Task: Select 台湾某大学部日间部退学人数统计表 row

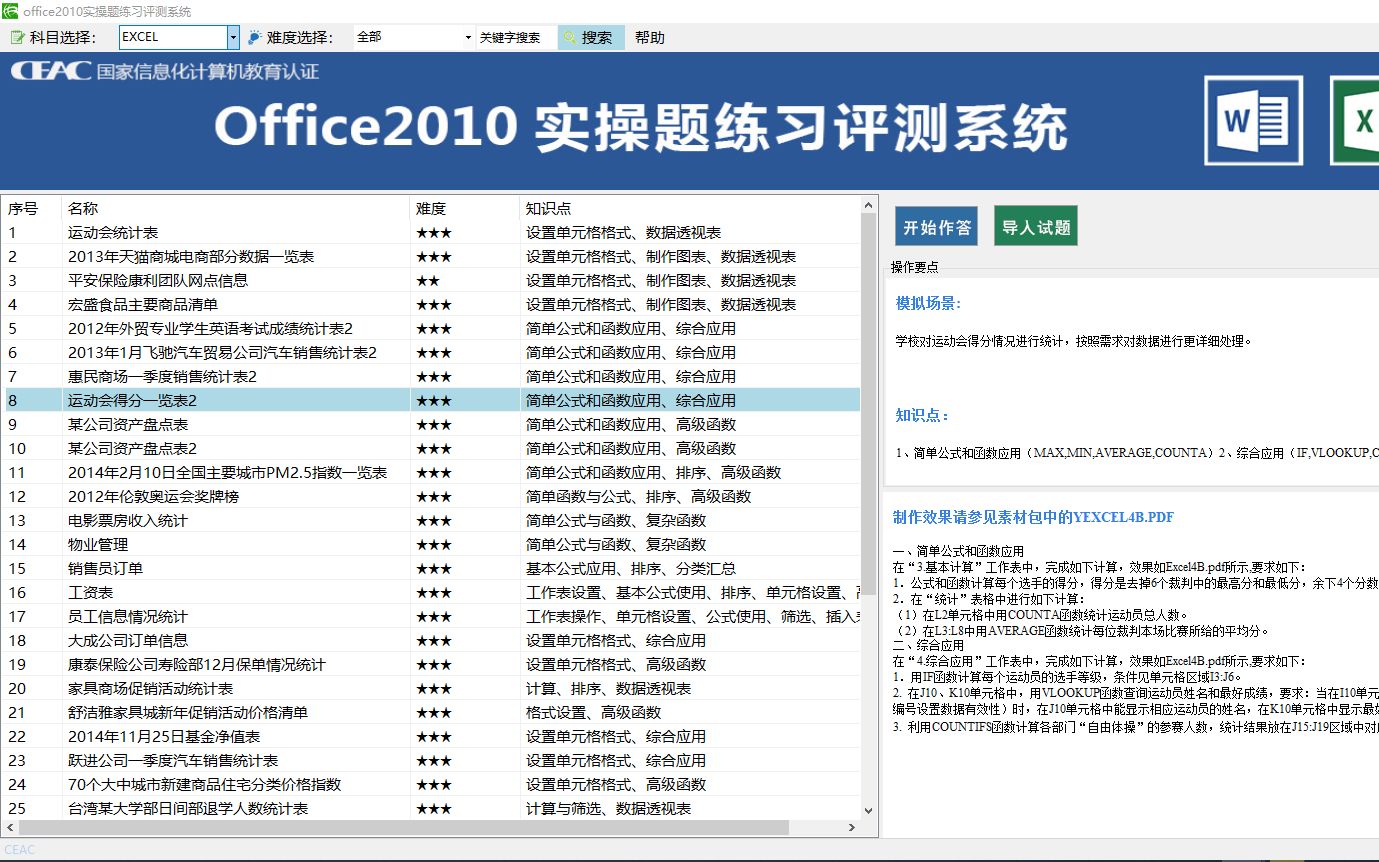Action: 431,808
